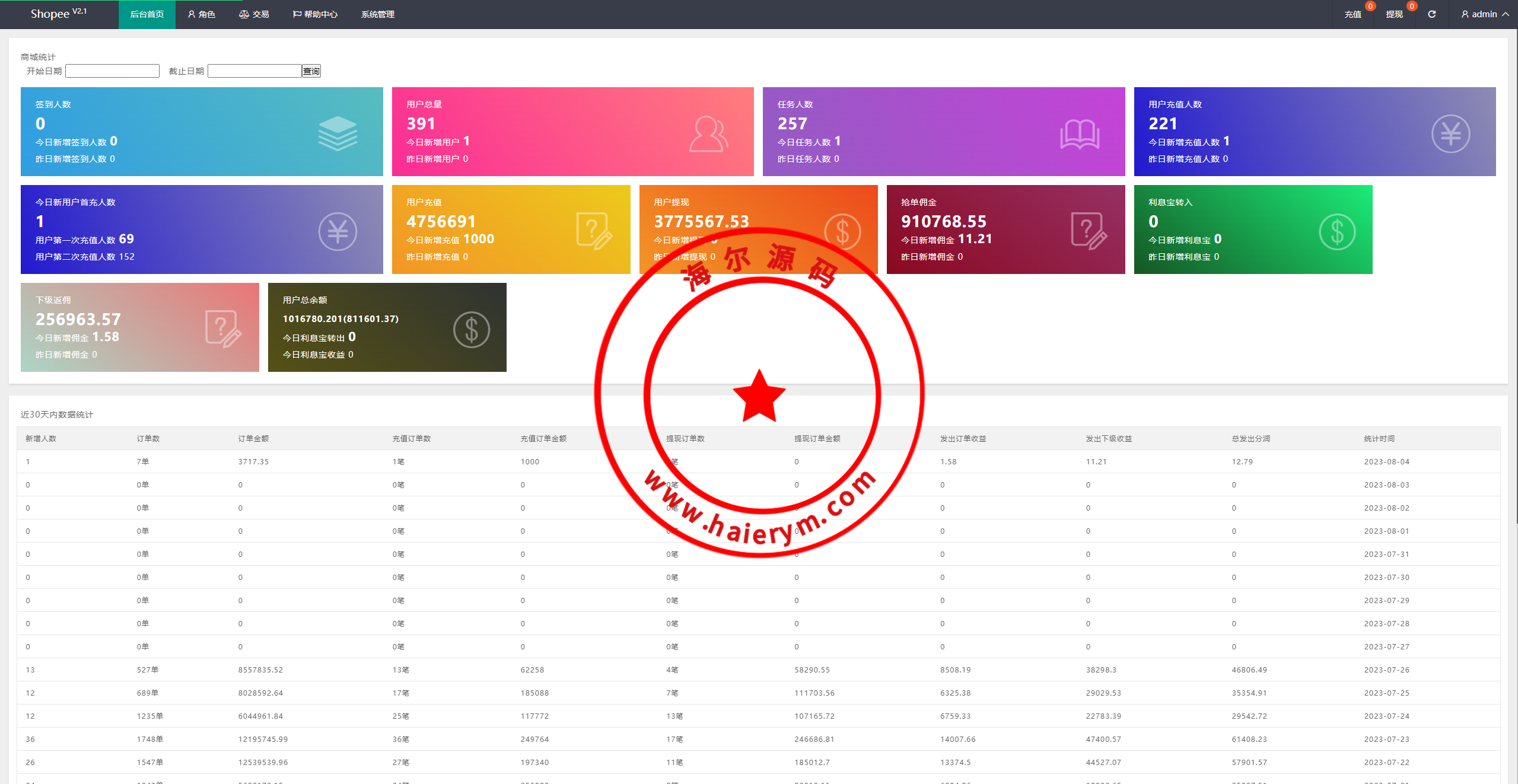Select the 后台首页 tab
Viewport: 1518px width, 784px height.
pos(147,14)
